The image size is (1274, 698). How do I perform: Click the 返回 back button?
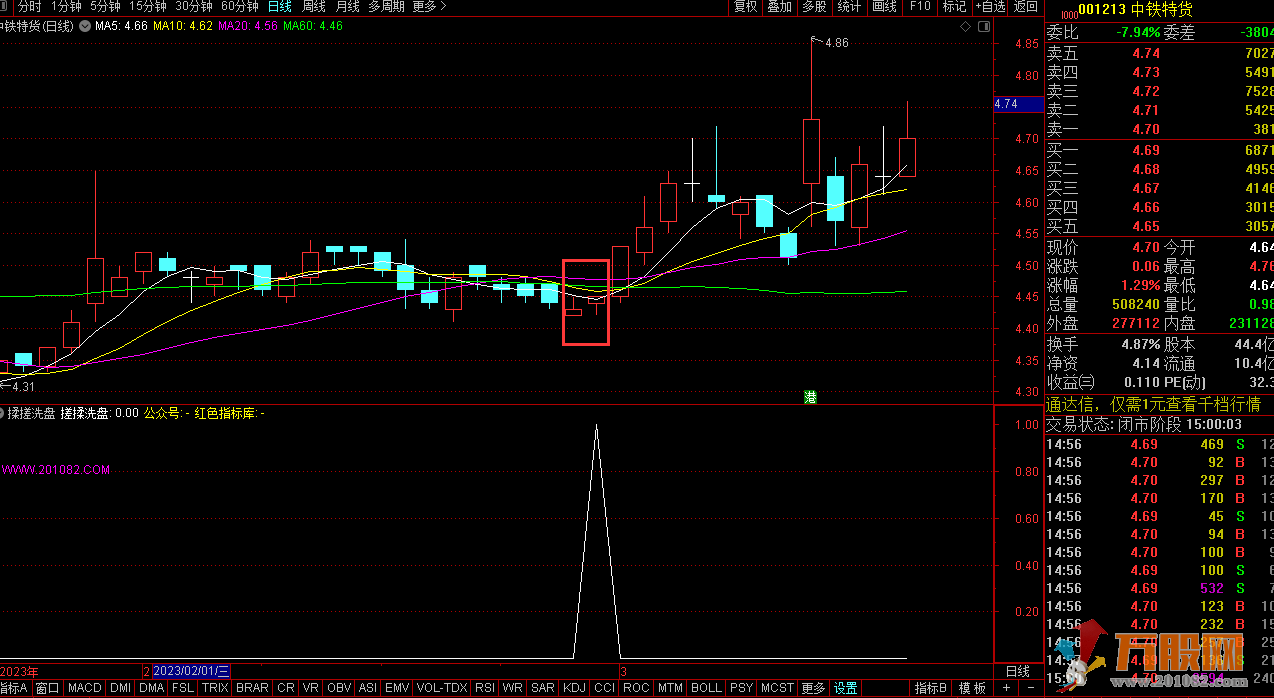tap(1025, 6)
